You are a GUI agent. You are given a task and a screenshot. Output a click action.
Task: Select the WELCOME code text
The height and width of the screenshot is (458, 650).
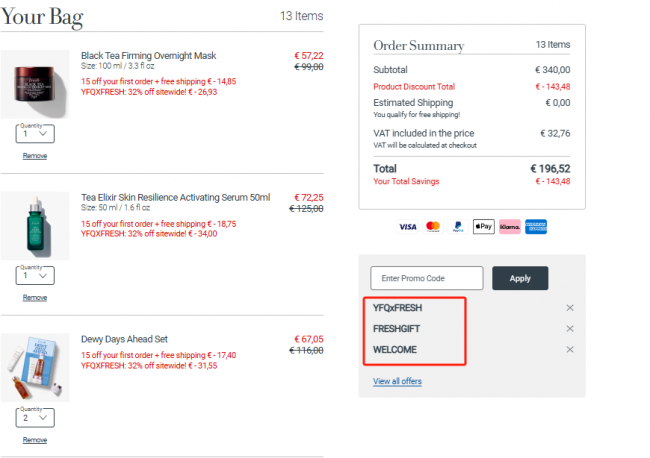click(395, 350)
